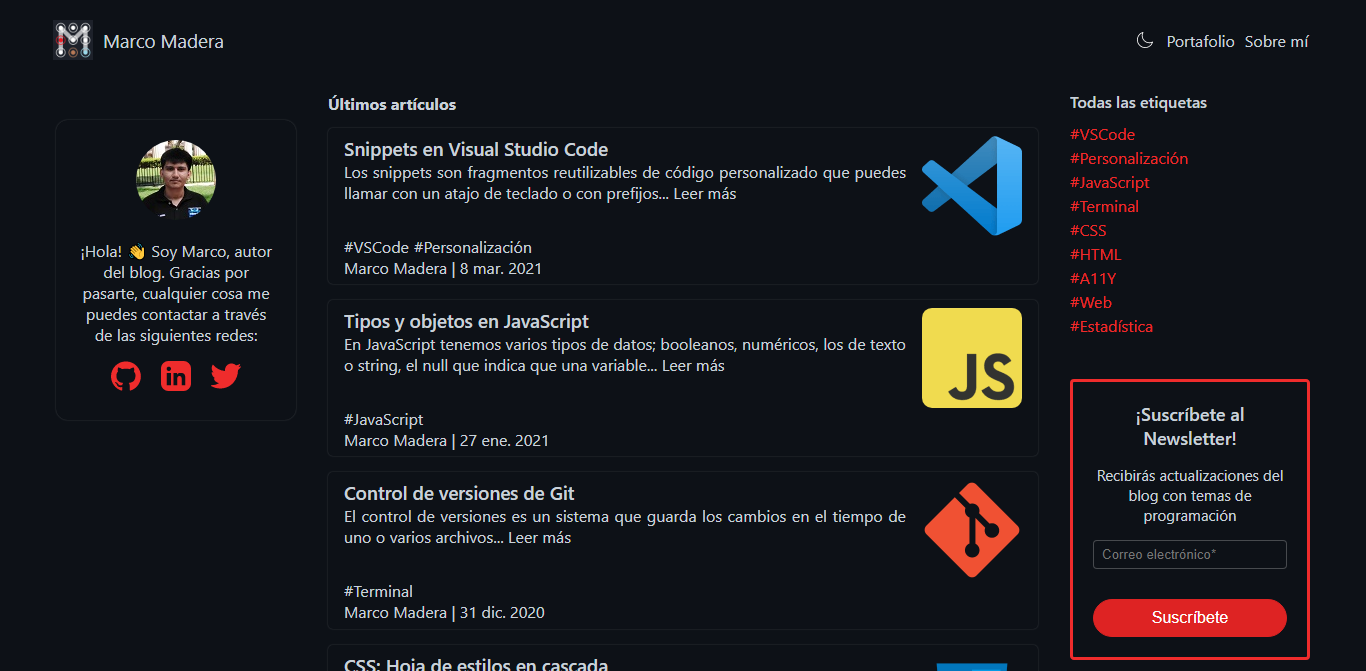Click the JavaScript article logo
The width and height of the screenshot is (1366, 671).
tap(971, 357)
